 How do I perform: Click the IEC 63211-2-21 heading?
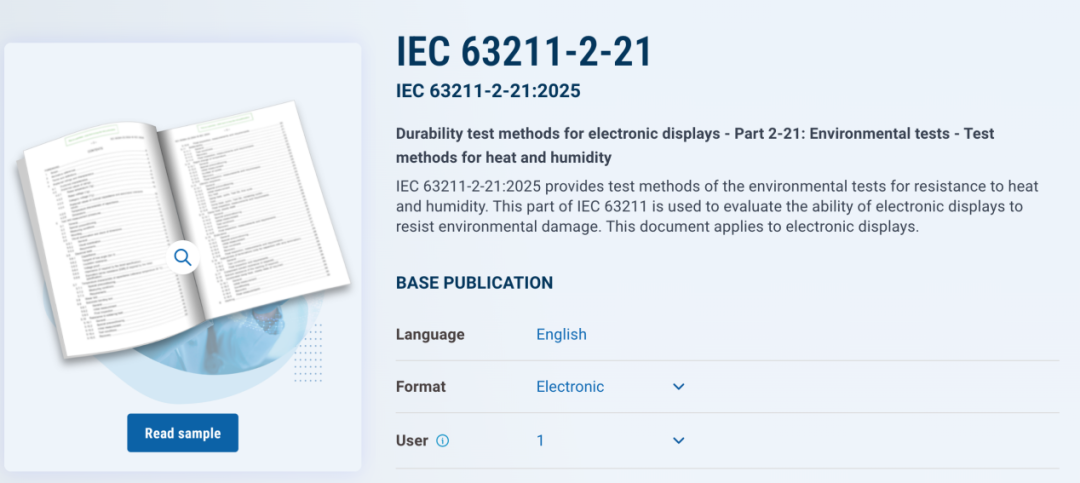[x=524, y=52]
